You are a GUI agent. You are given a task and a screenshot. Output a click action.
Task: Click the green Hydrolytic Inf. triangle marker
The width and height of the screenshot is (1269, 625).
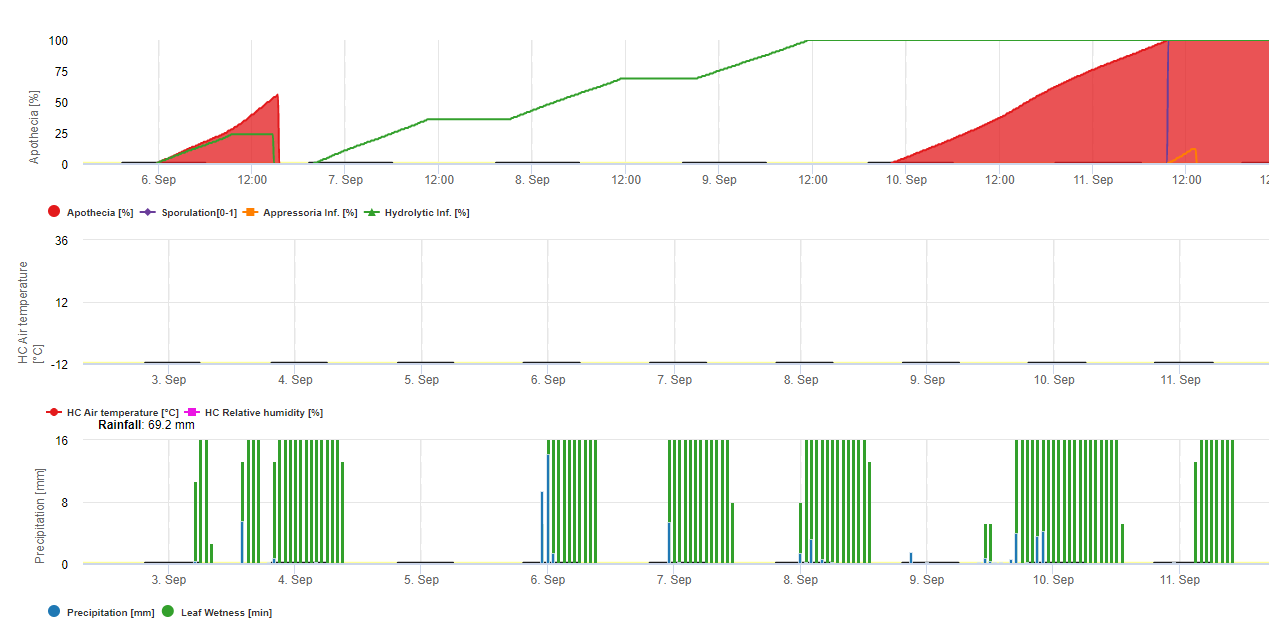click(x=372, y=212)
